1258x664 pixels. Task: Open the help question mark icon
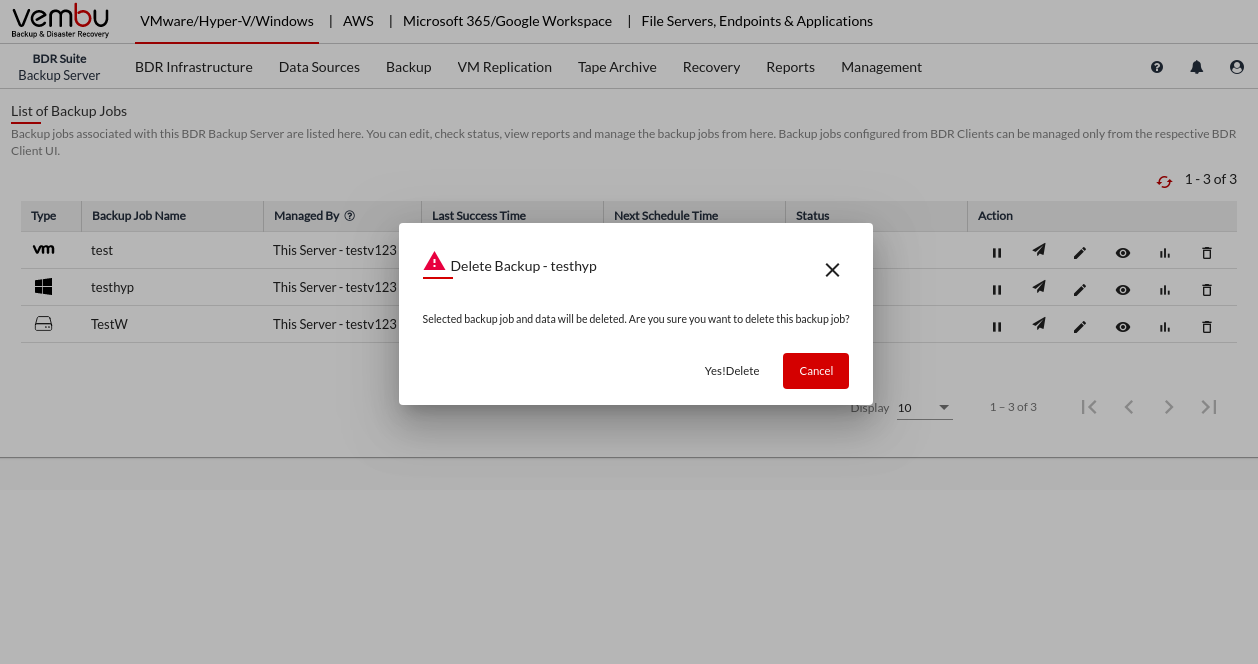1157,67
